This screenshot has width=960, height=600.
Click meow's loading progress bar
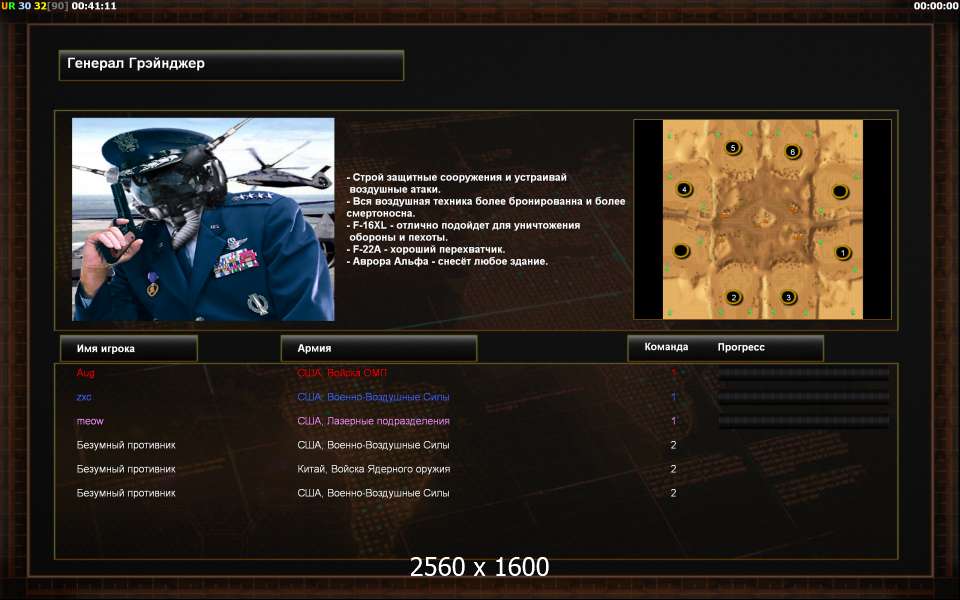pos(803,421)
